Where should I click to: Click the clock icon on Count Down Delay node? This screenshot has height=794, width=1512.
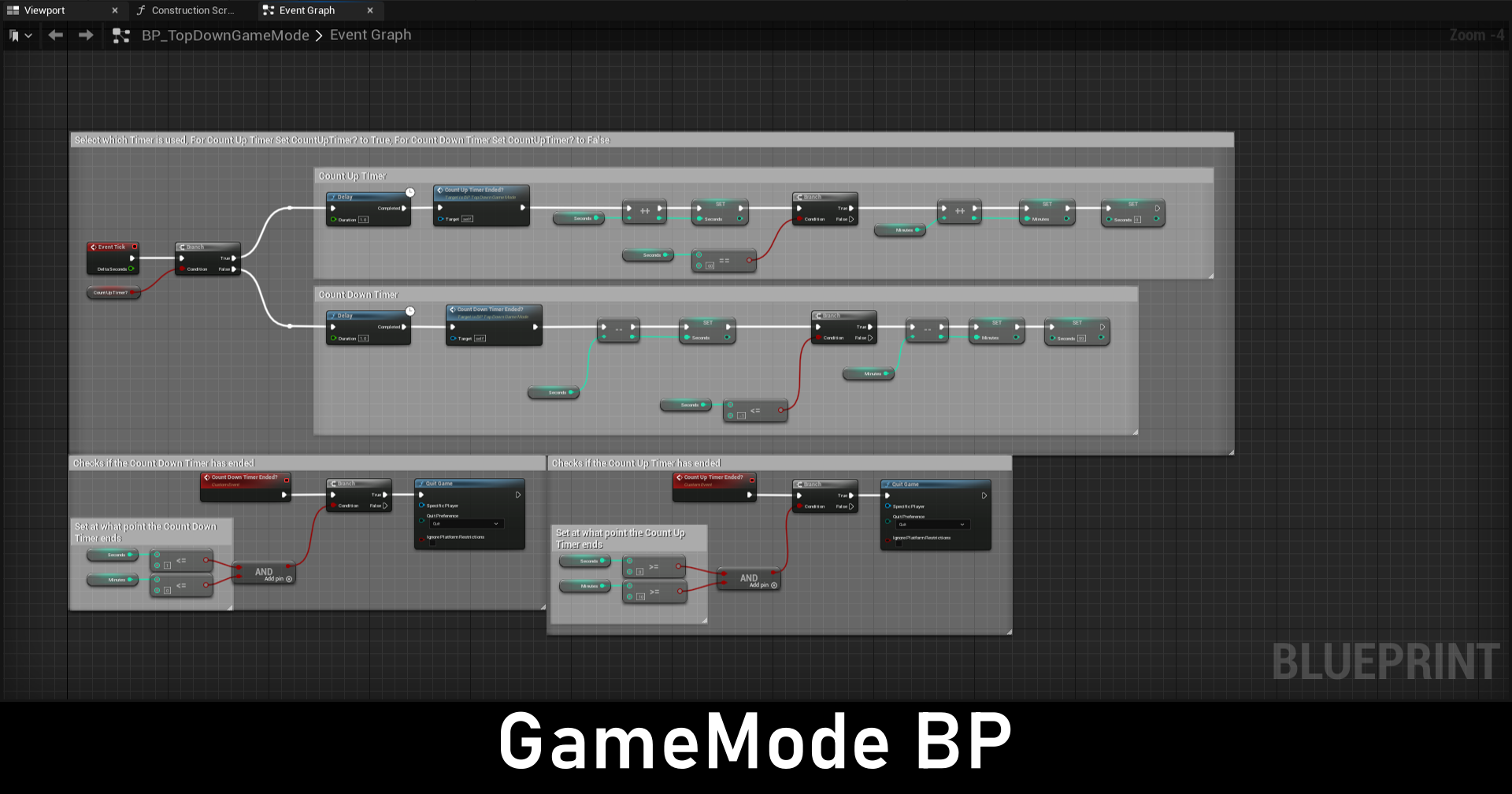(x=410, y=311)
